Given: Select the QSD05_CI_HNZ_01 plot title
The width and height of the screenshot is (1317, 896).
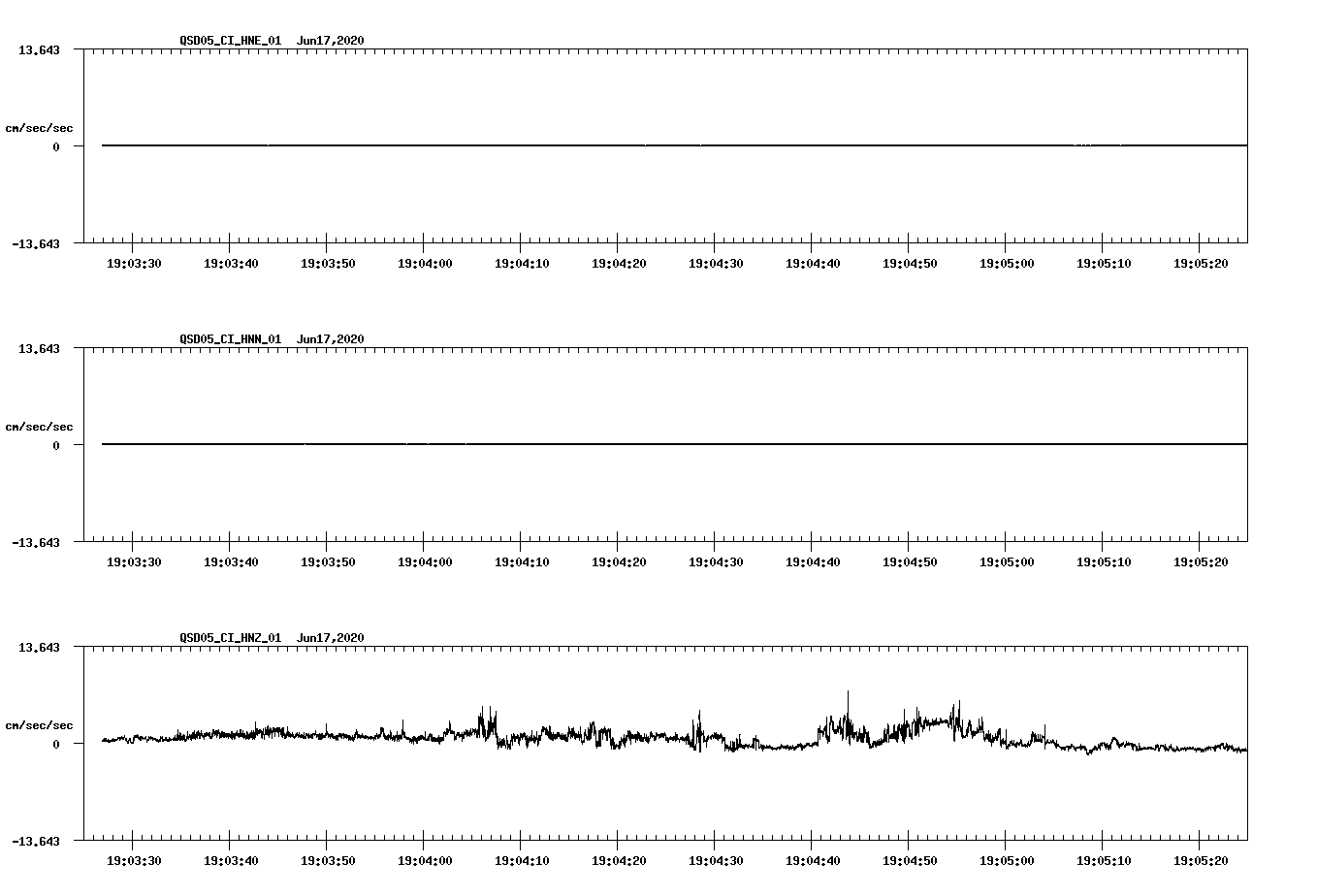Looking at the screenshot, I should (230, 638).
